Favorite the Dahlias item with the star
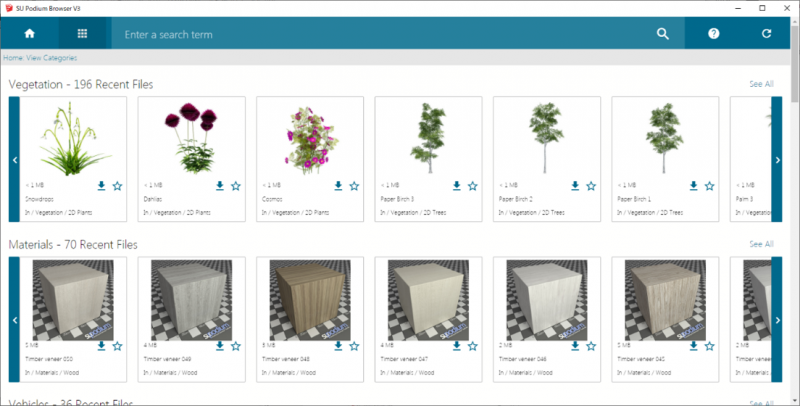 pos(236,186)
